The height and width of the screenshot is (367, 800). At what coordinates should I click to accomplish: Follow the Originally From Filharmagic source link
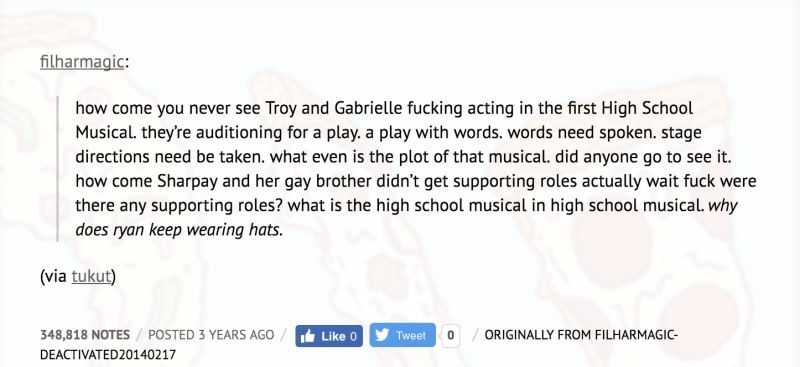pyautogui.click(x=581, y=335)
